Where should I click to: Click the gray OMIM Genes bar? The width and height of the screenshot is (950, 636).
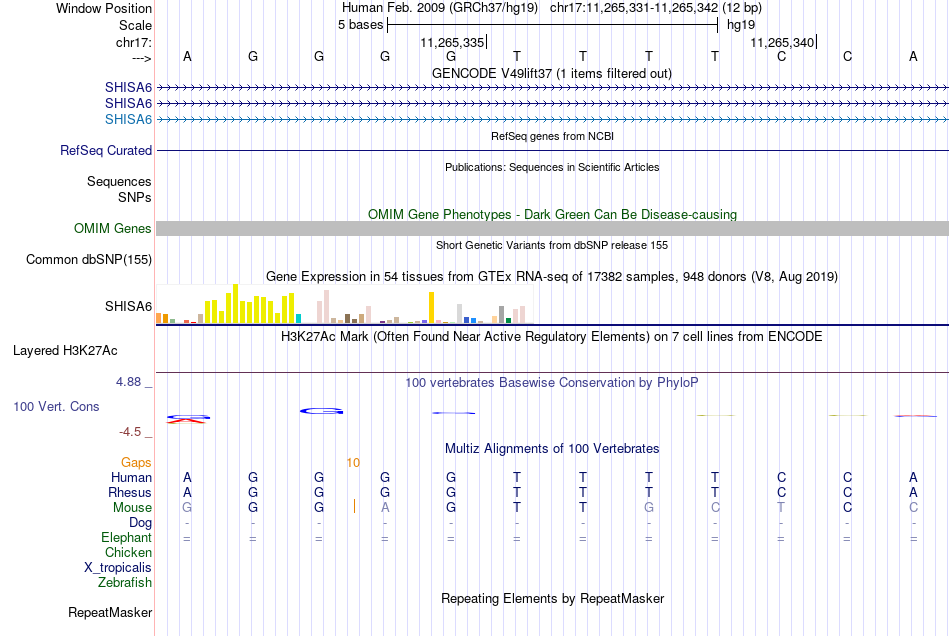552,228
